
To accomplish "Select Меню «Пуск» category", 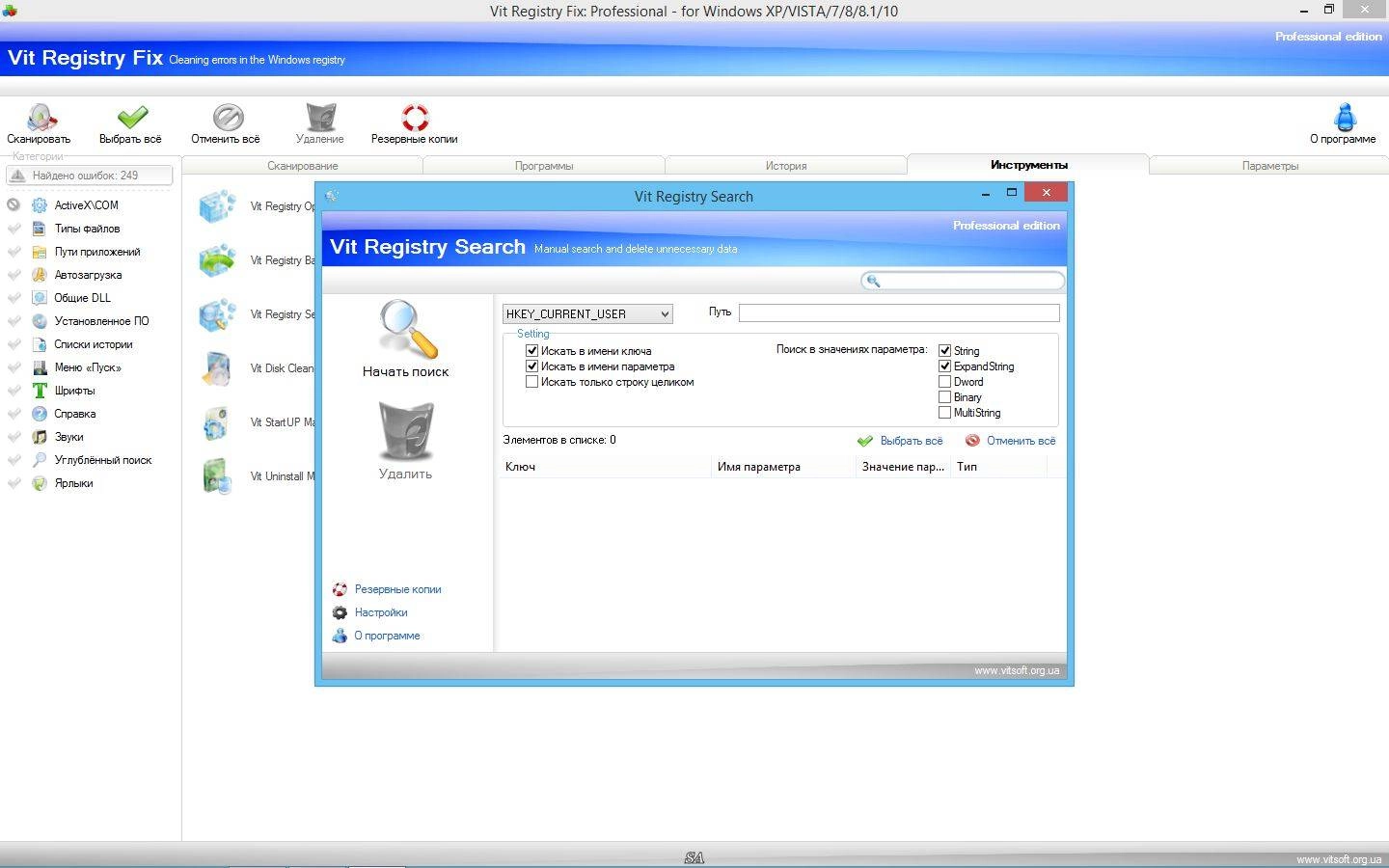I will [x=88, y=367].
